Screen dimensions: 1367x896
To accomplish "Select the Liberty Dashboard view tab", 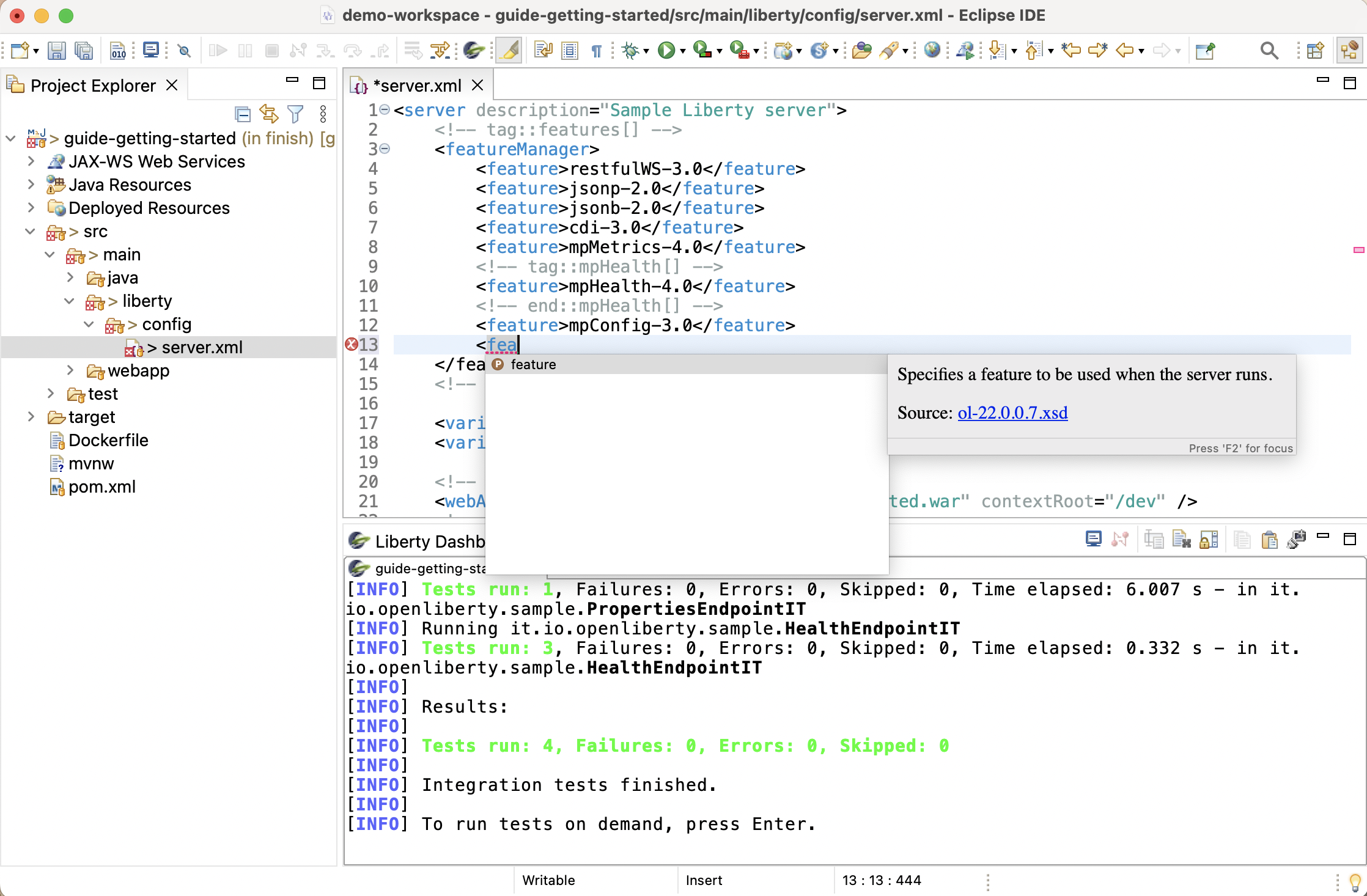I will (417, 542).
